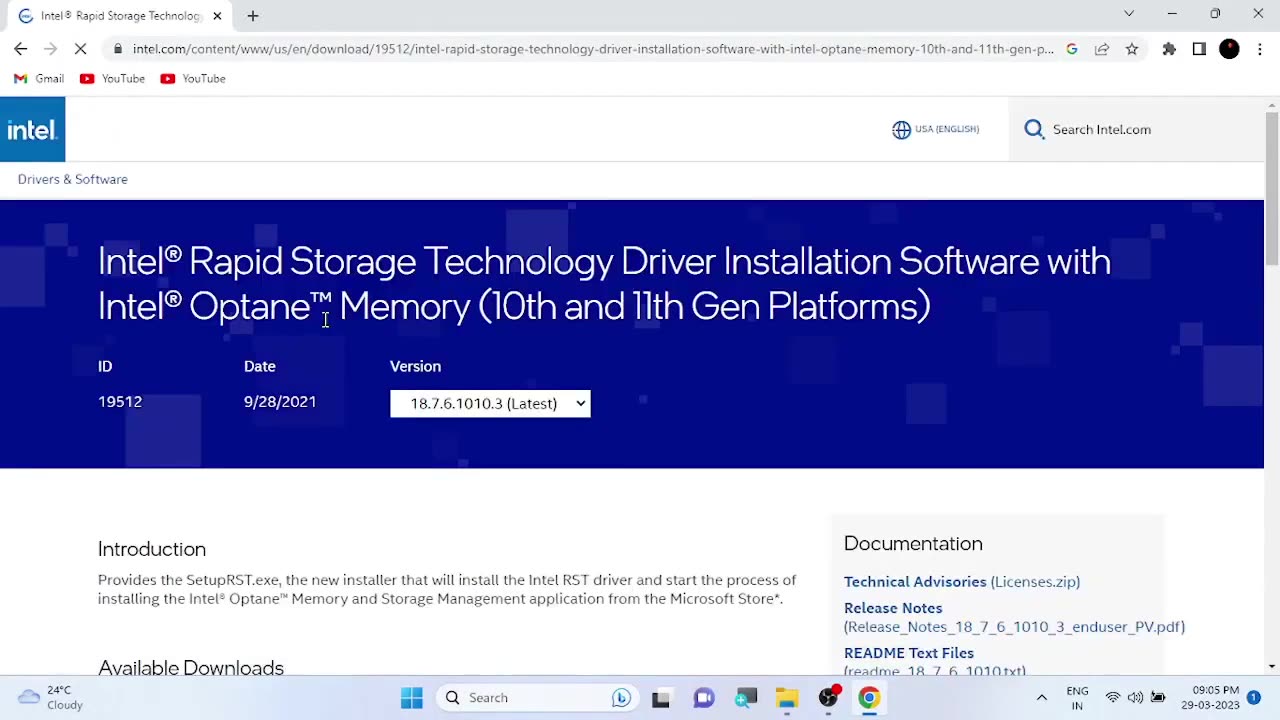Open Task View in taskbar
The image size is (1280, 720).
pos(661,699)
